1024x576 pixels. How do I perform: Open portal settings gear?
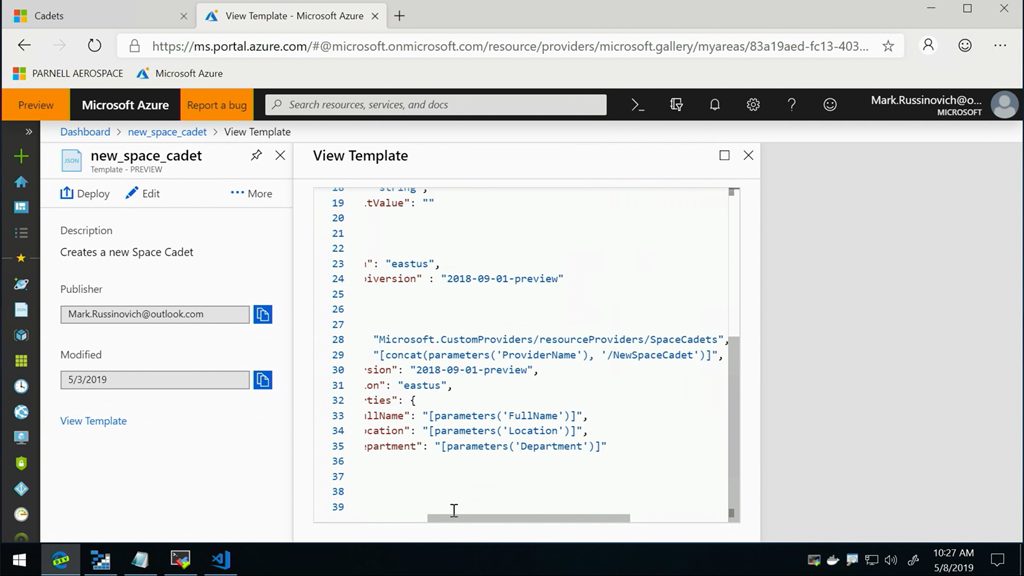[753, 105]
